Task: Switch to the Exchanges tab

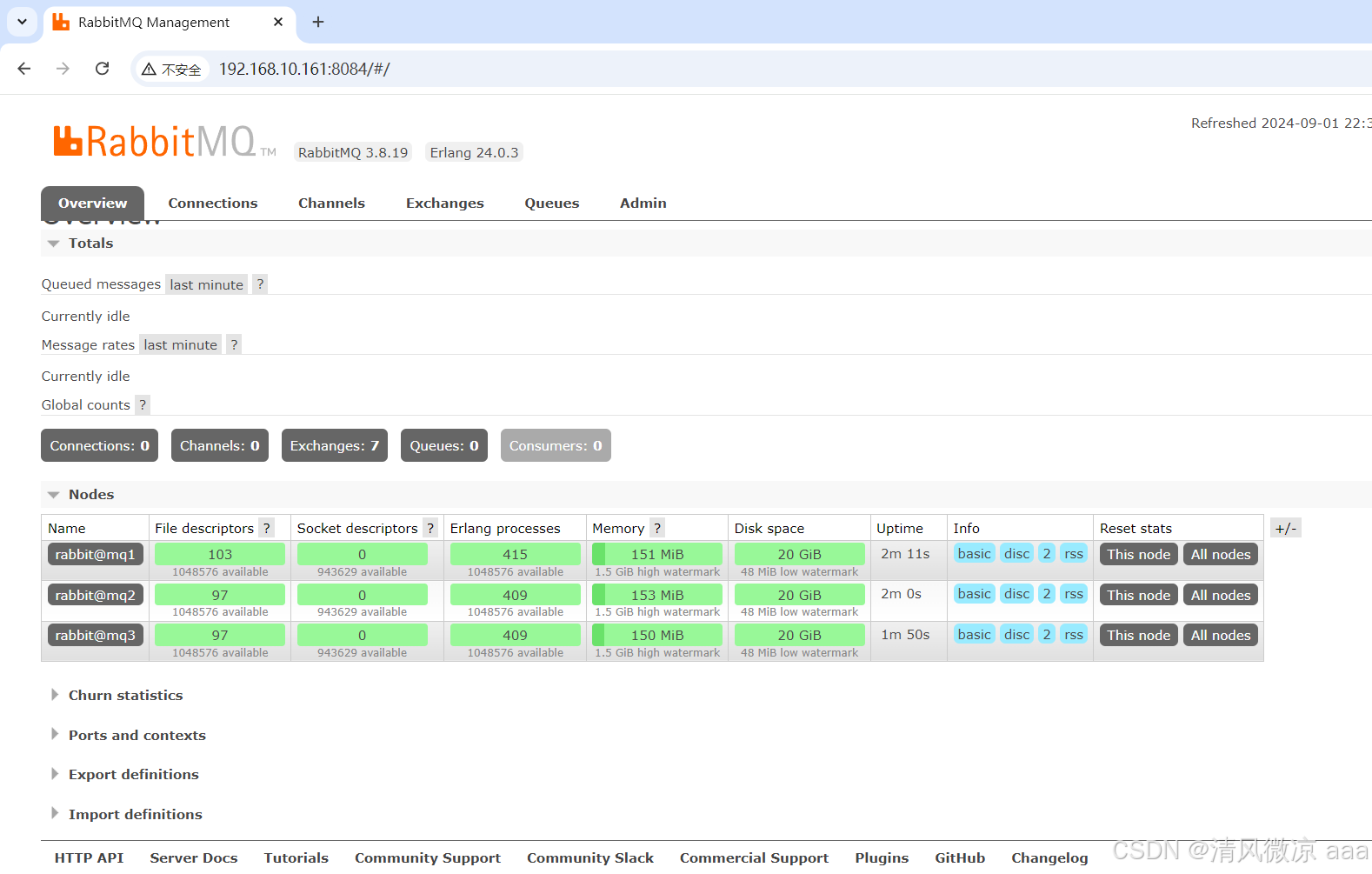Action: coord(445,203)
